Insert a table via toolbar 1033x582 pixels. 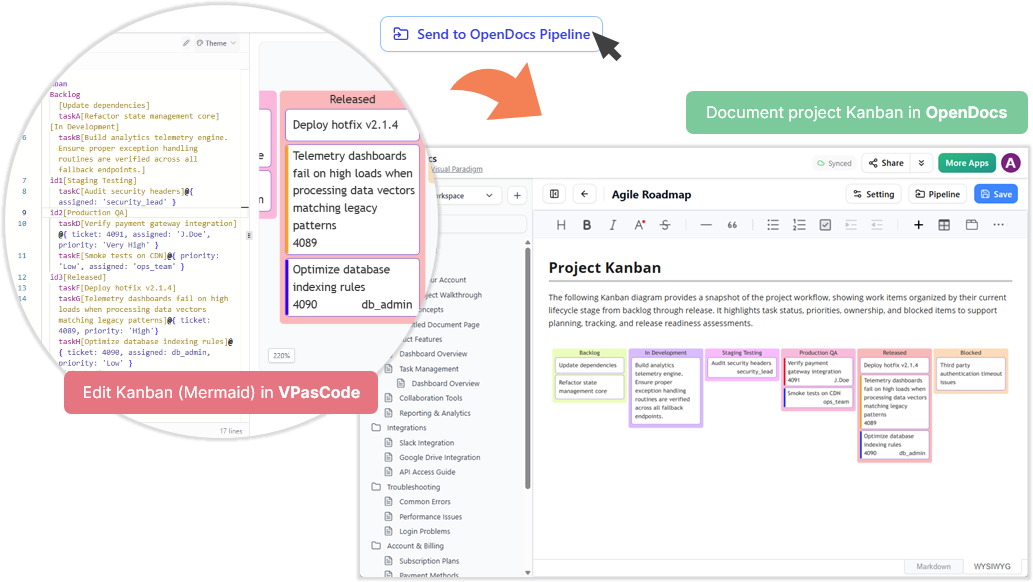click(x=944, y=225)
